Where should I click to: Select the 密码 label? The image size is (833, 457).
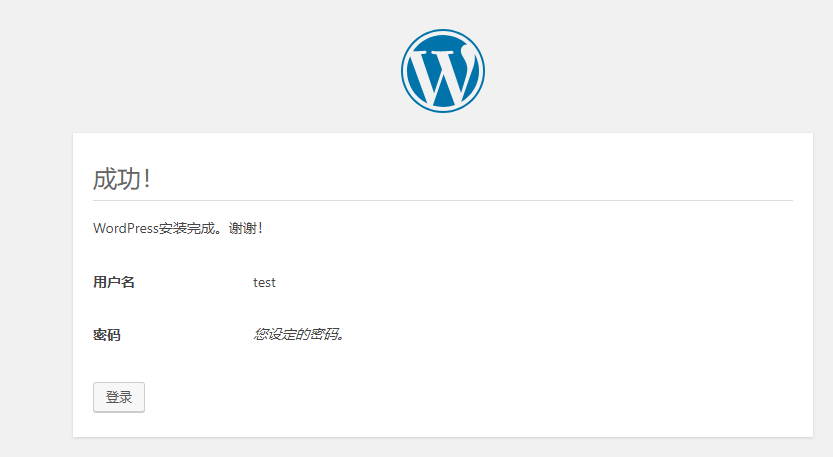coord(106,335)
